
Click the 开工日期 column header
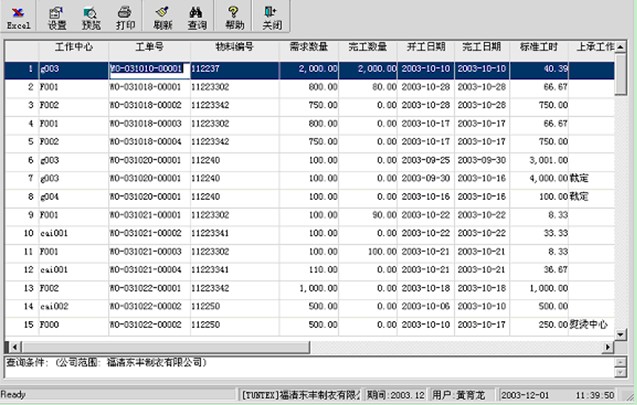click(x=429, y=47)
